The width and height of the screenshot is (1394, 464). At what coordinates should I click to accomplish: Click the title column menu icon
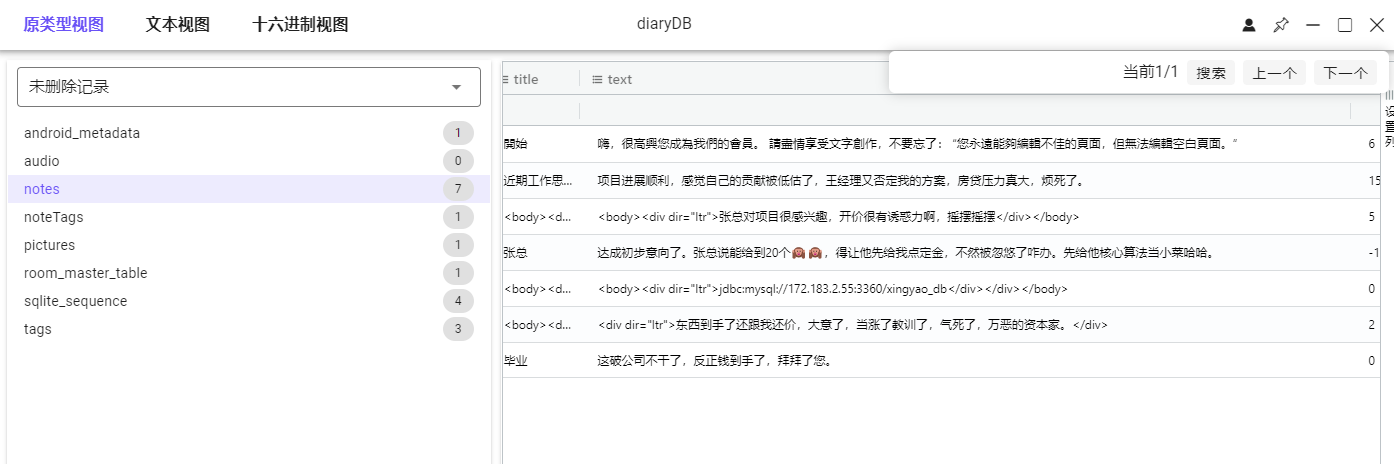[506, 79]
